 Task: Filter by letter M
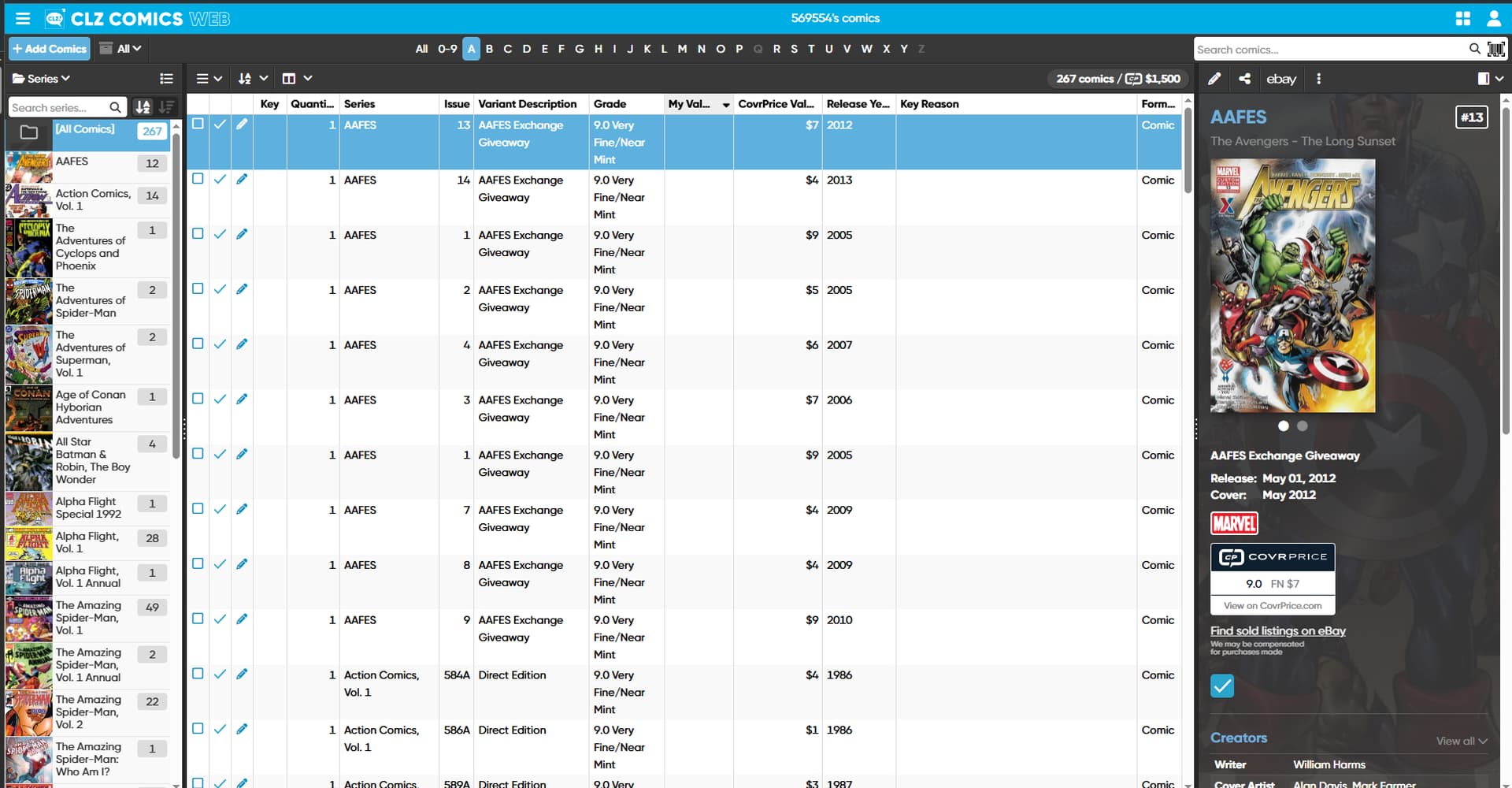coord(682,49)
